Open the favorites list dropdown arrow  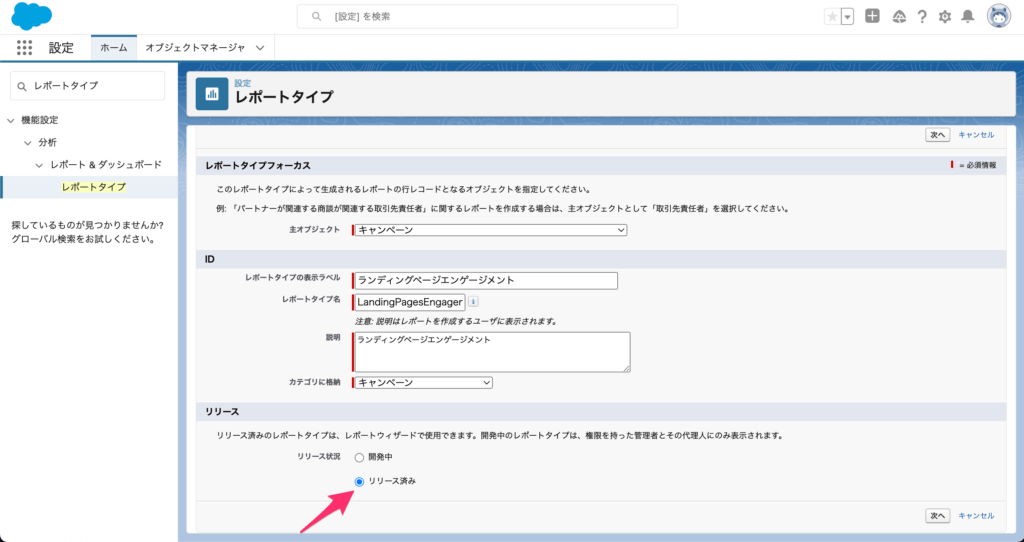(848, 17)
